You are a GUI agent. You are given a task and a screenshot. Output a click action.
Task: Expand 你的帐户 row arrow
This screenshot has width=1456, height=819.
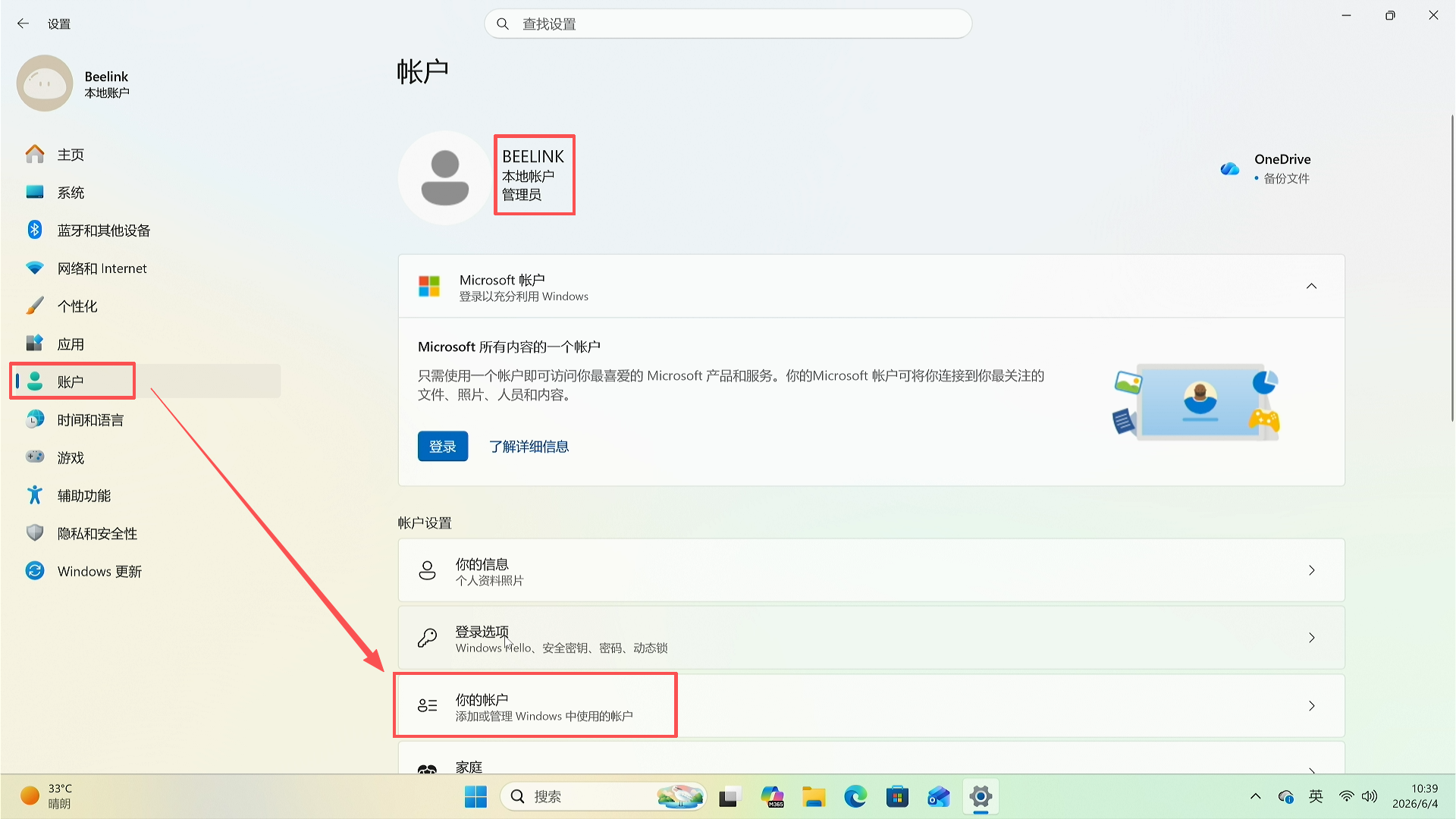click(1312, 706)
